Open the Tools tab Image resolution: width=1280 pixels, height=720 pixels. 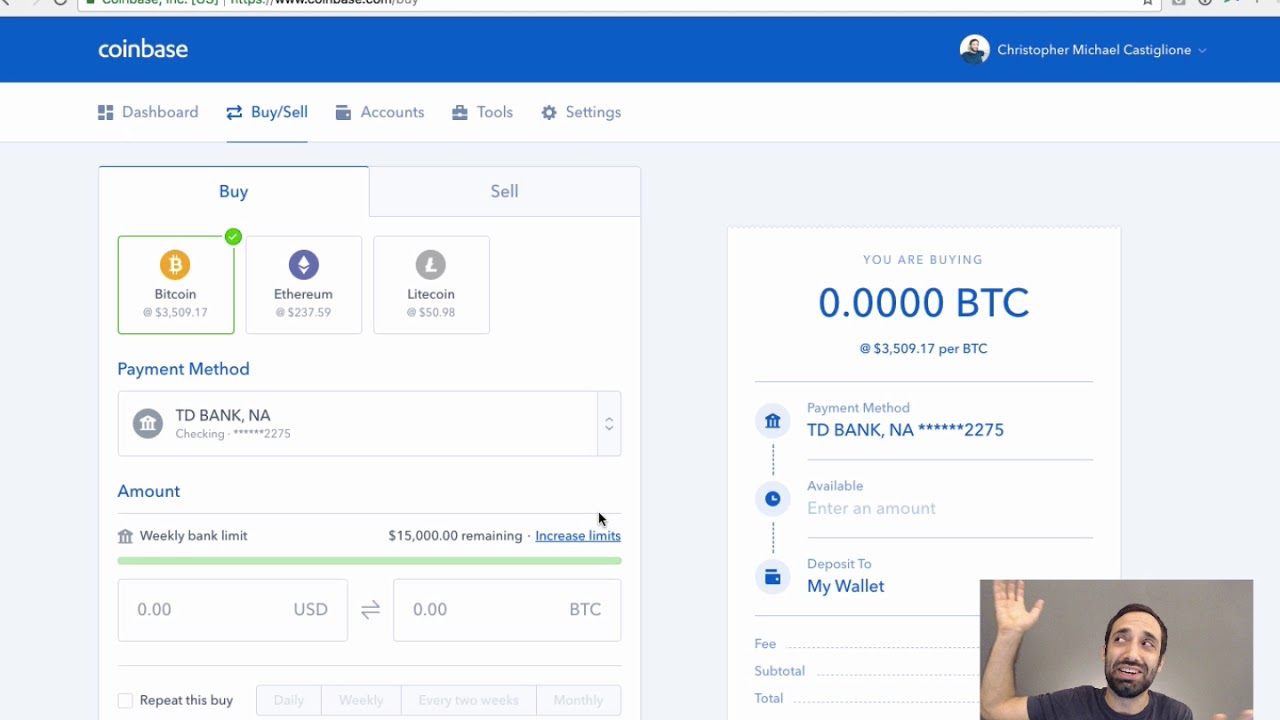(x=482, y=112)
